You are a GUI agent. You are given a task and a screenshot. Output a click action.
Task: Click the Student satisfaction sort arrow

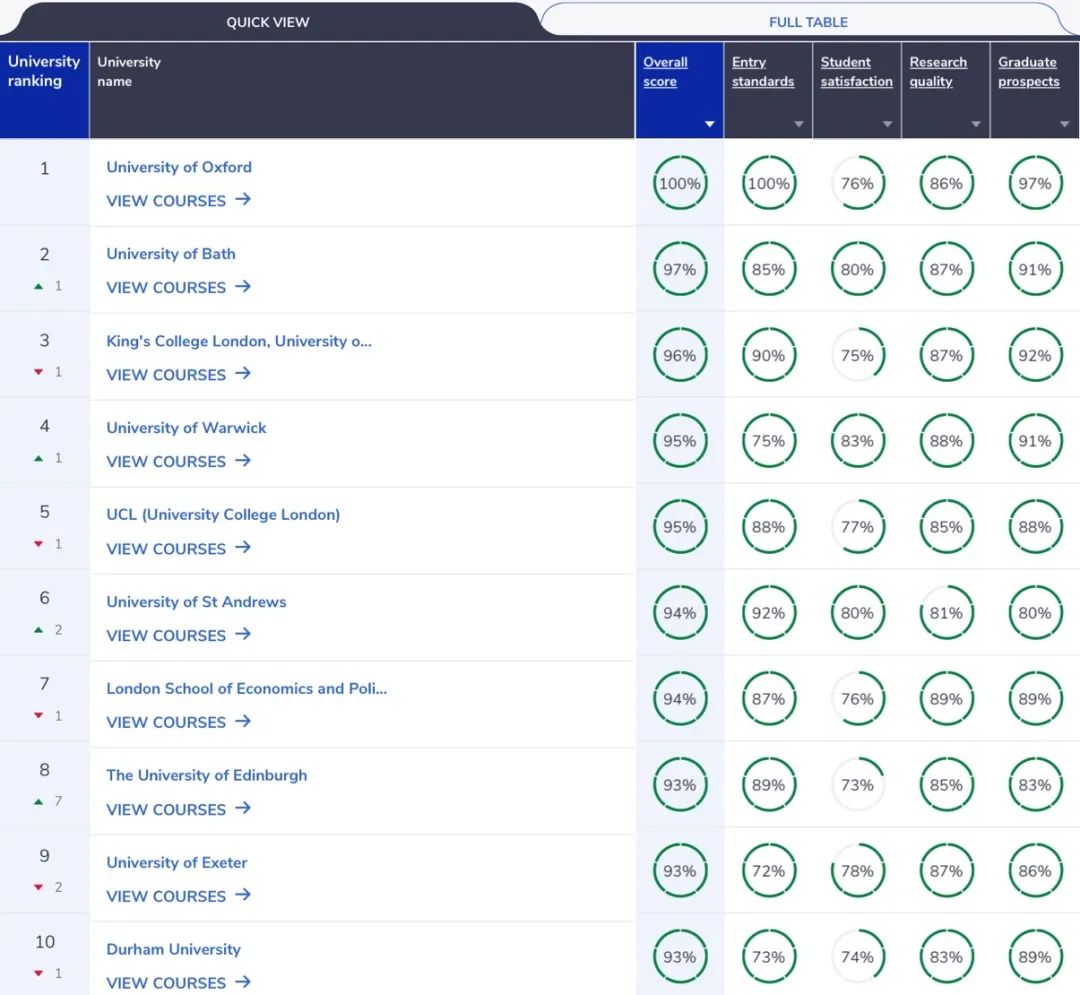click(887, 125)
